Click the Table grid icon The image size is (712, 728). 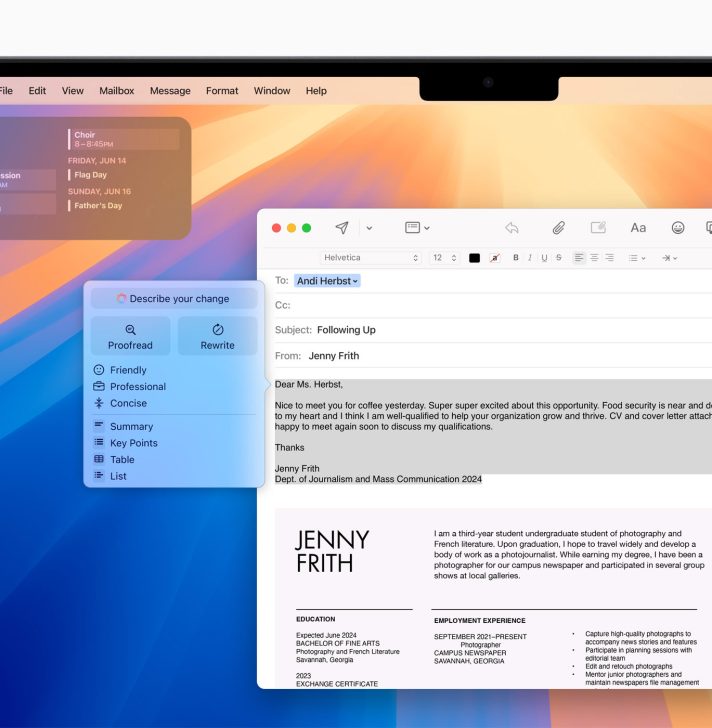99,459
